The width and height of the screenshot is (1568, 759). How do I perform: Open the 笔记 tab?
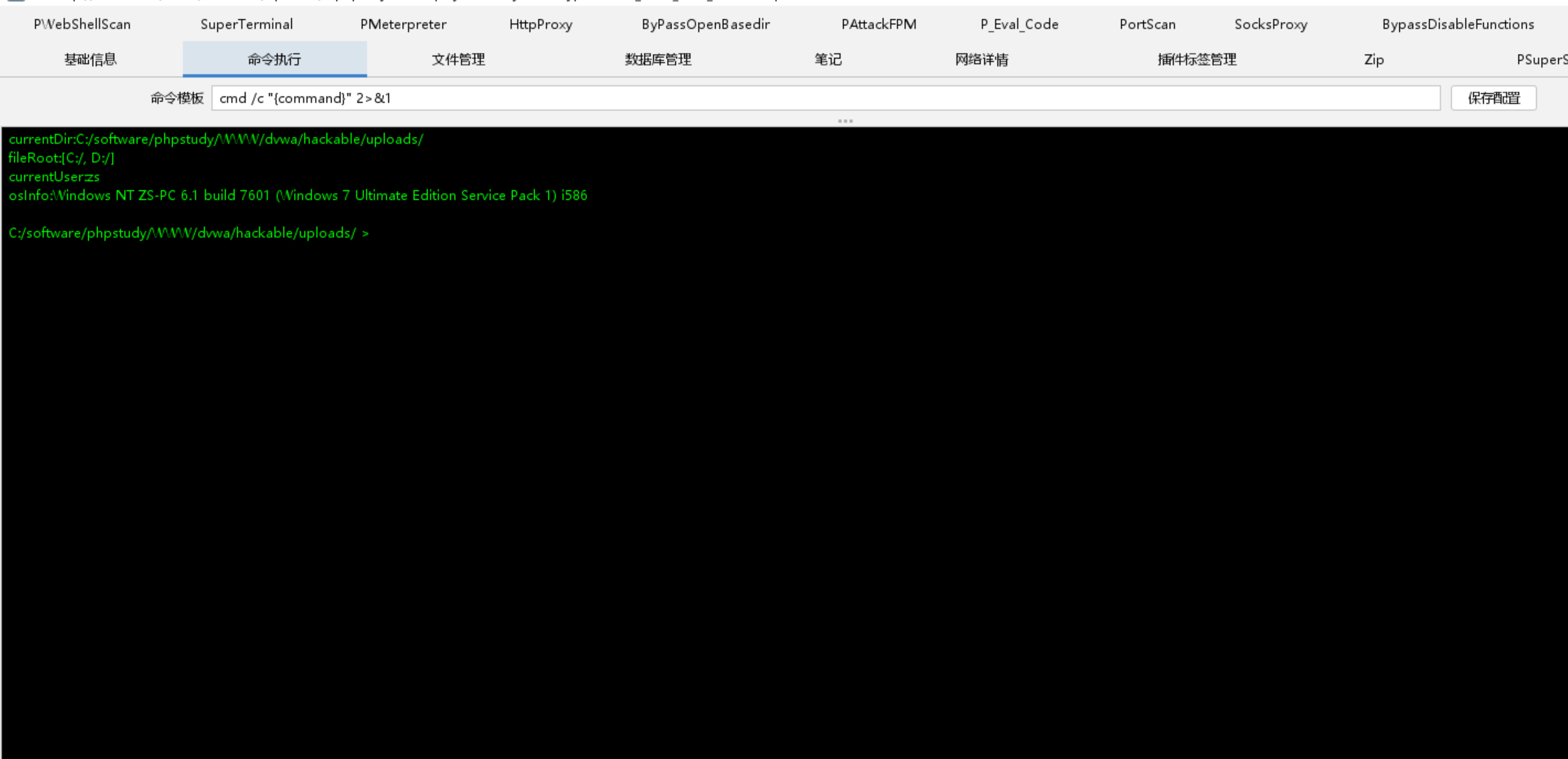828,59
